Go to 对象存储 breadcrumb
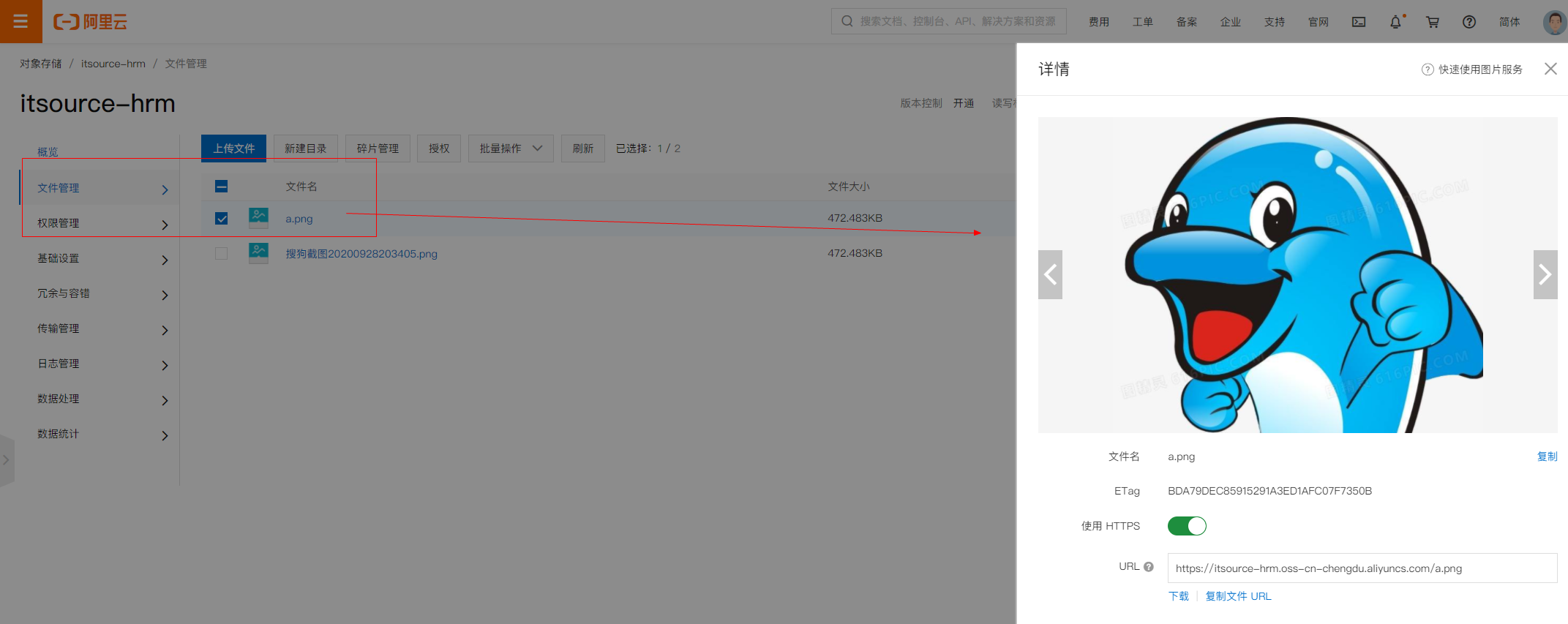This screenshot has width=1568, height=624. point(41,64)
